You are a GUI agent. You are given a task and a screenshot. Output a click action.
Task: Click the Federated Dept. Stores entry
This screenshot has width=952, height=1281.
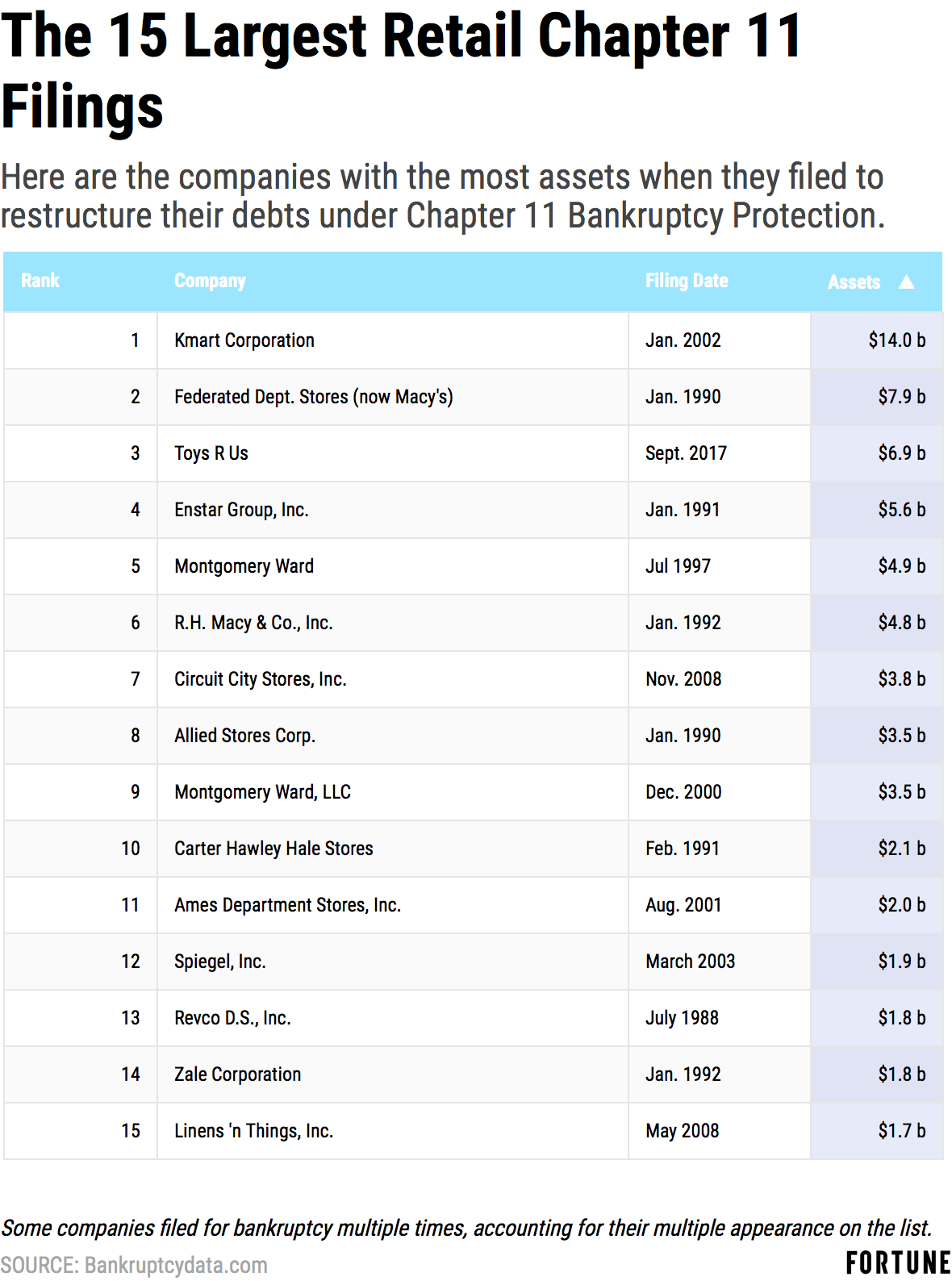point(314,397)
